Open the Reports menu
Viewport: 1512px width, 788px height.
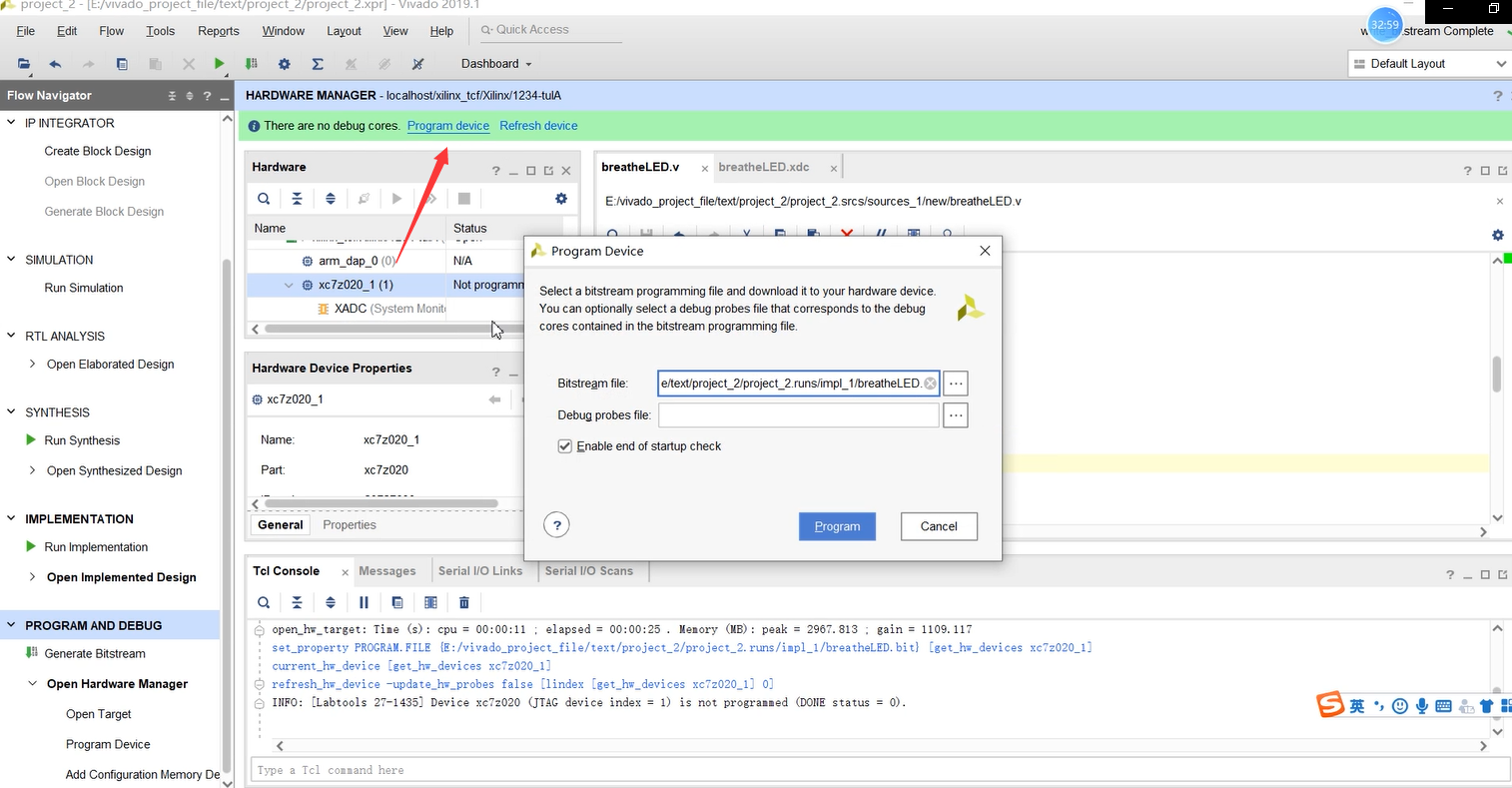pyautogui.click(x=219, y=31)
